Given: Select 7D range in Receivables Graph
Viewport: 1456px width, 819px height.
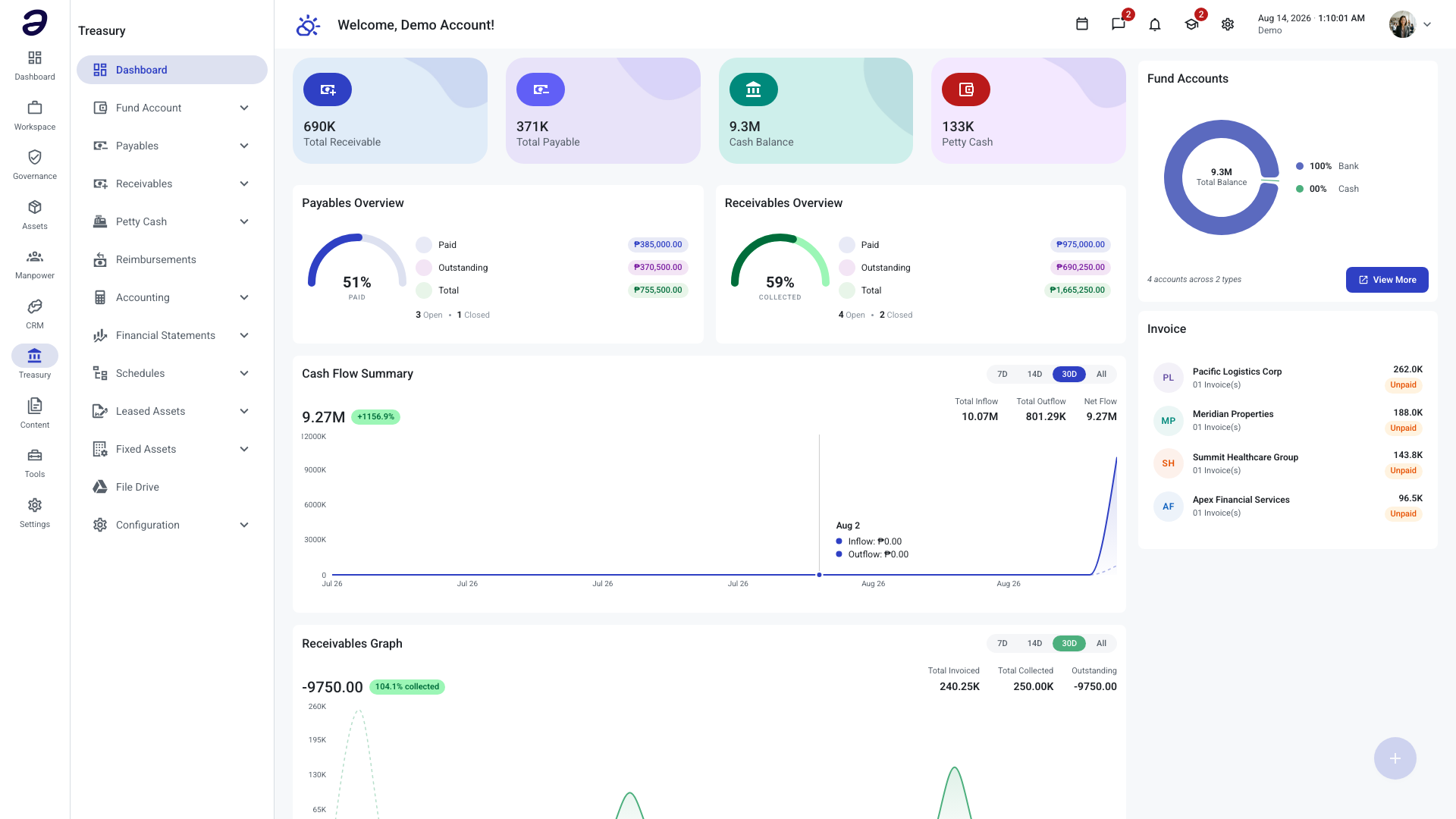Looking at the screenshot, I should (1003, 643).
